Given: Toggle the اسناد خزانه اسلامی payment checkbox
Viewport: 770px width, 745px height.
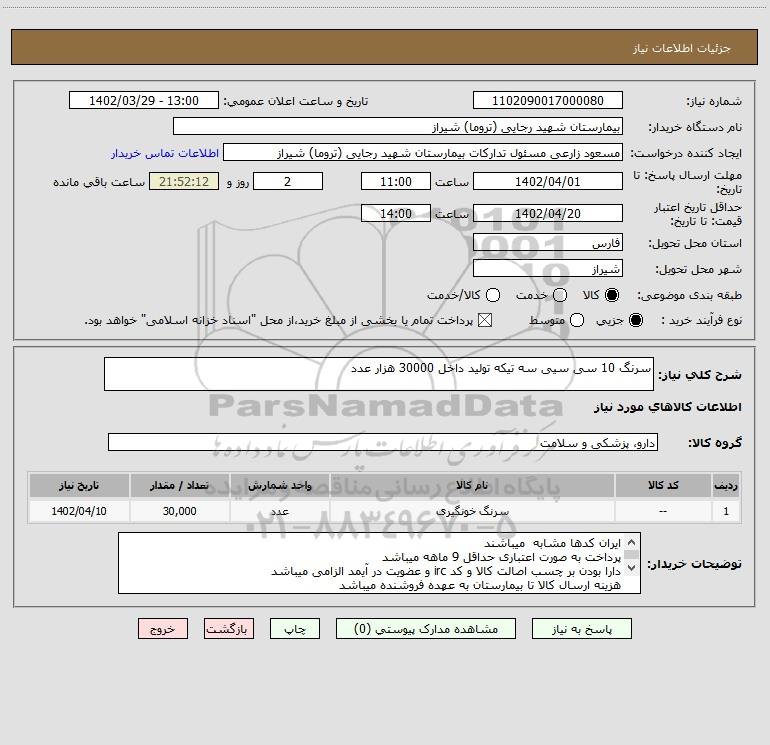Looking at the screenshot, I should click(485, 320).
